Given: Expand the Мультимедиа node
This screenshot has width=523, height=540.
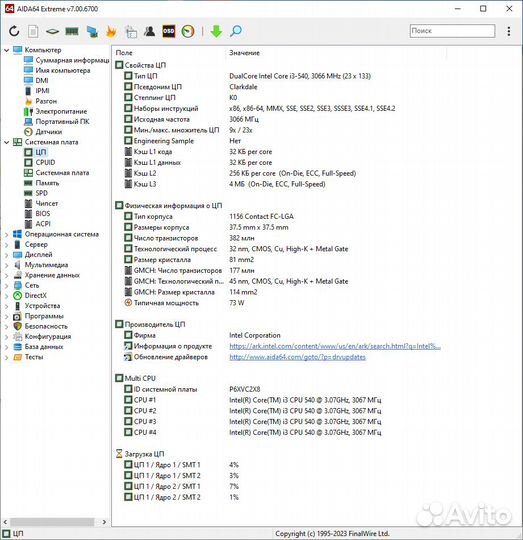Looking at the screenshot, I should coord(7,265).
